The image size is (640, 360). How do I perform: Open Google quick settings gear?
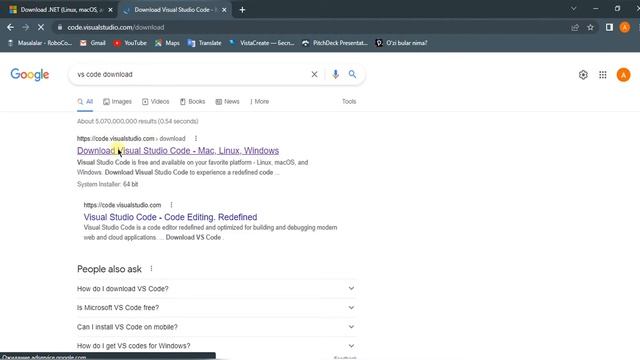[x=583, y=75]
